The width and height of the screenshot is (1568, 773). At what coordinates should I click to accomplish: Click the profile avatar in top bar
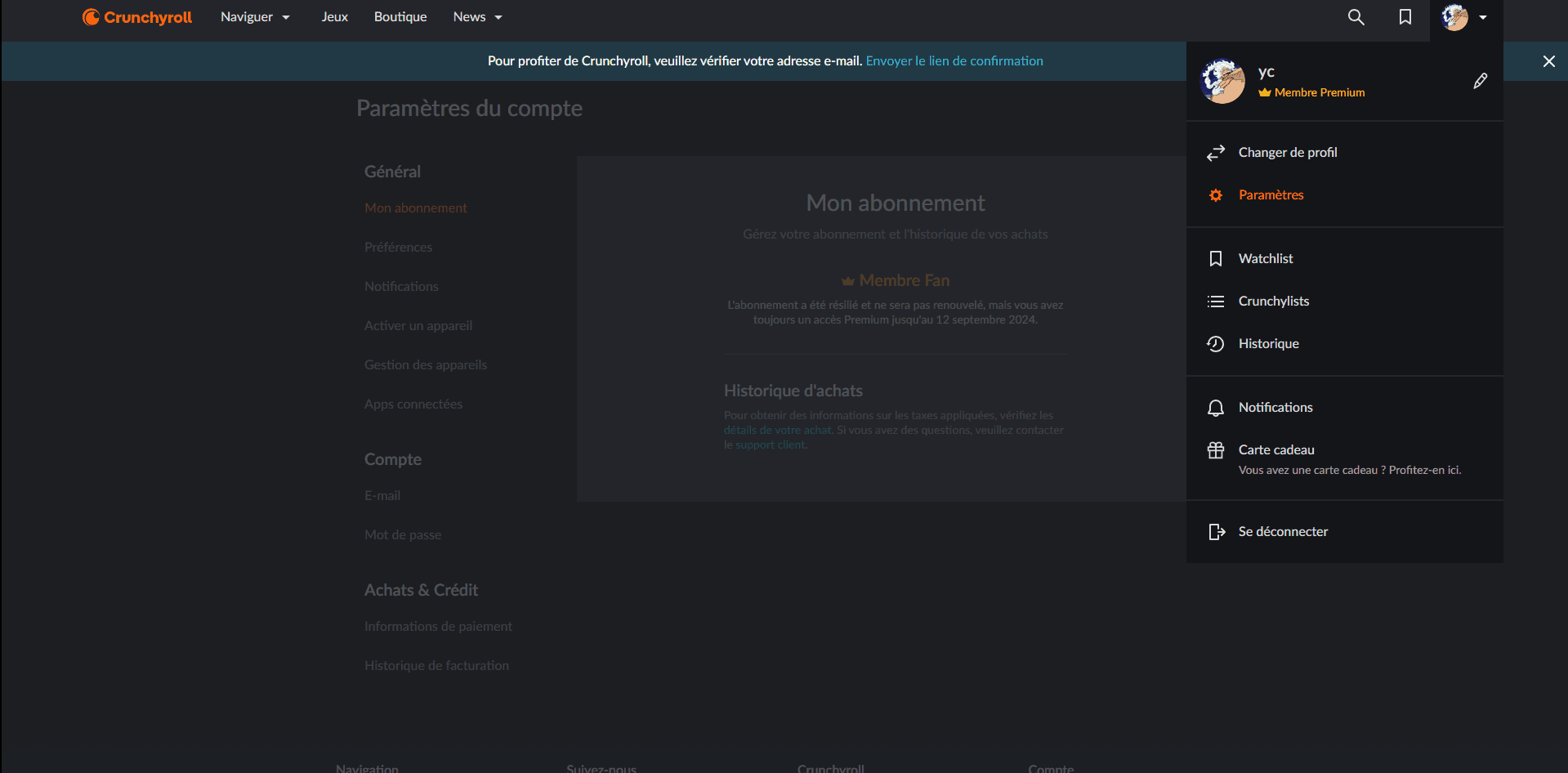1455,17
